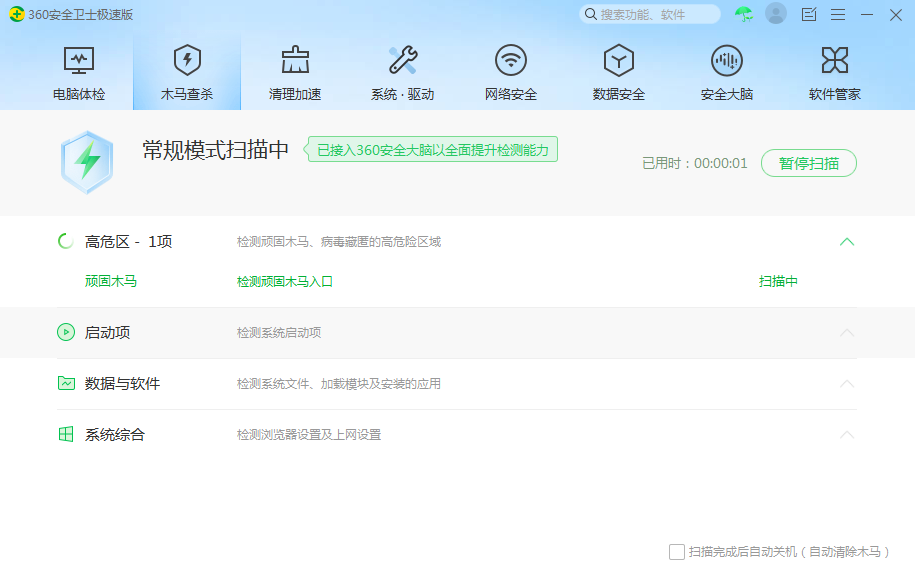This screenshot has width=915, height=577.
Task: Expand the 数据与软件 section chevron
Action: [x=847, y=383]
